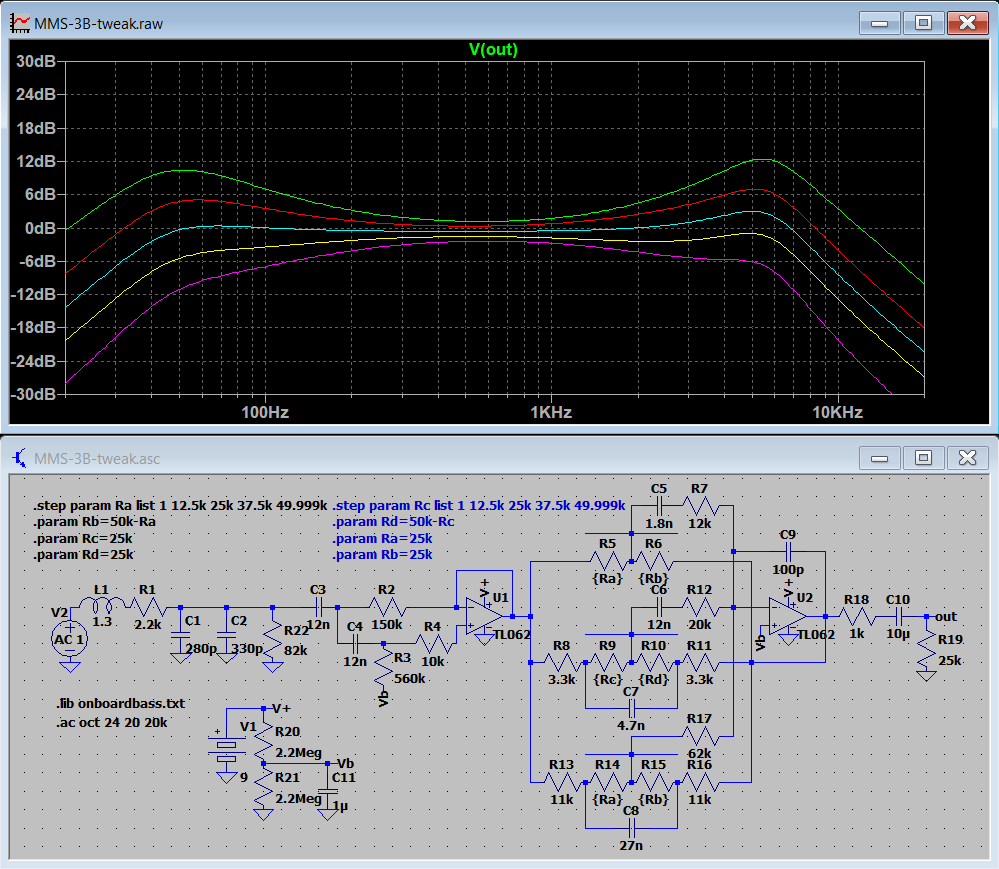Click resistor R3 symbol

383,666
